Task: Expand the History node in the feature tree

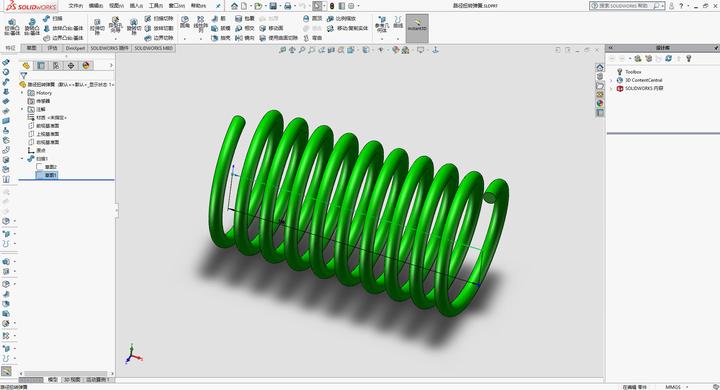Action: (22, 93)
